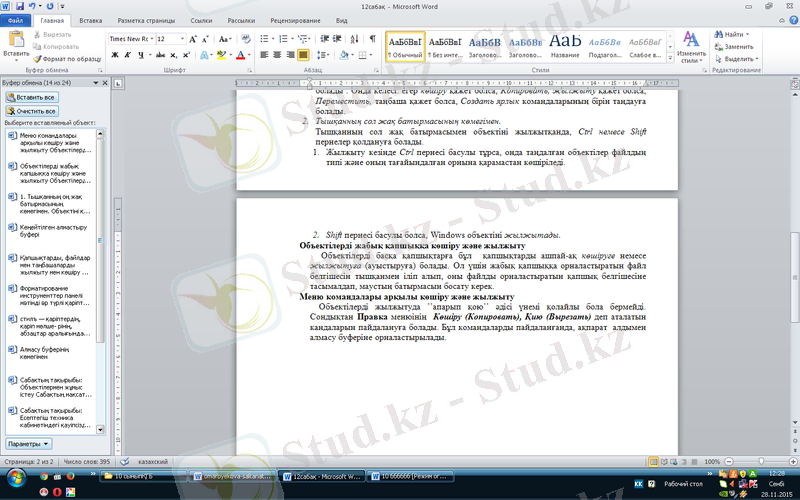The height and width of the screenshot is (500, 800).
Task: Click the Format Painter (Формат по образцу) icon
Action: pyautogui.click(x=68, y=59)
